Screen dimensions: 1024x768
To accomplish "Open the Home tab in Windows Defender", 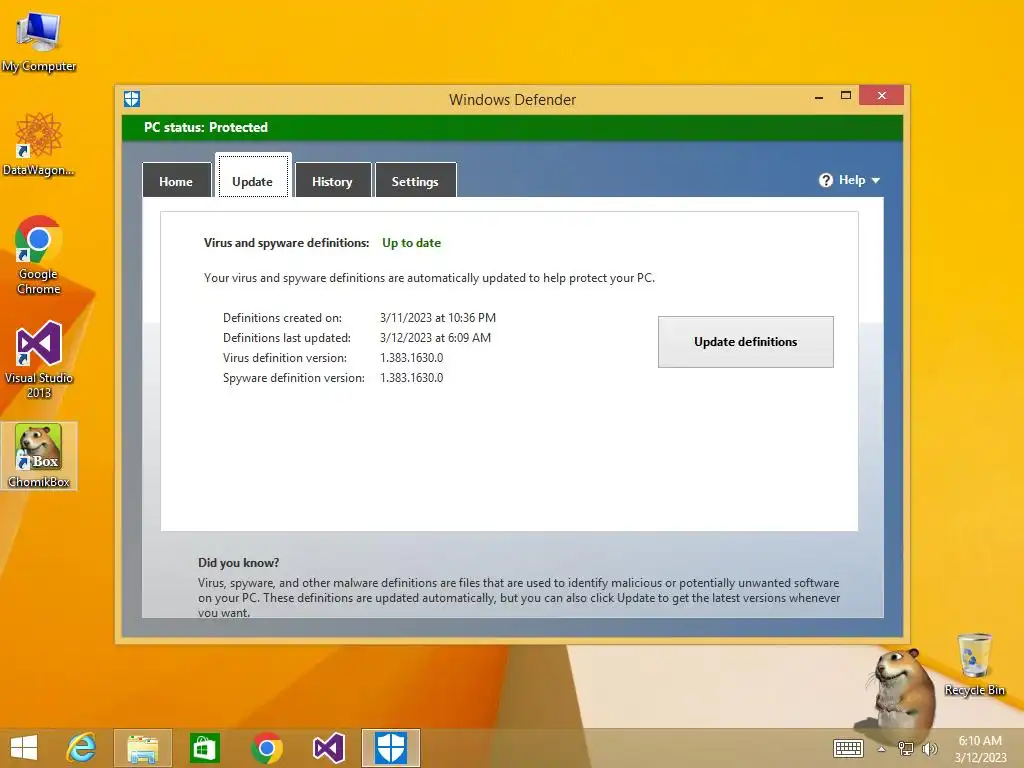I will tap(176, 181).
